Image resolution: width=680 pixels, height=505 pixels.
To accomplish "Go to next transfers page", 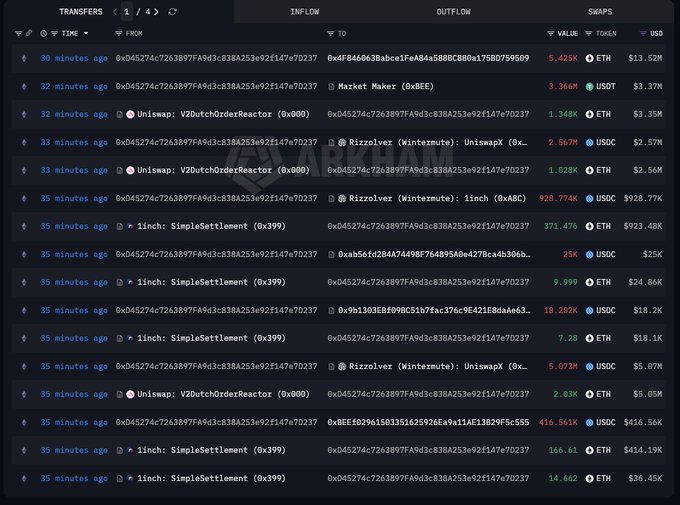I will click(x=156, y=12).
